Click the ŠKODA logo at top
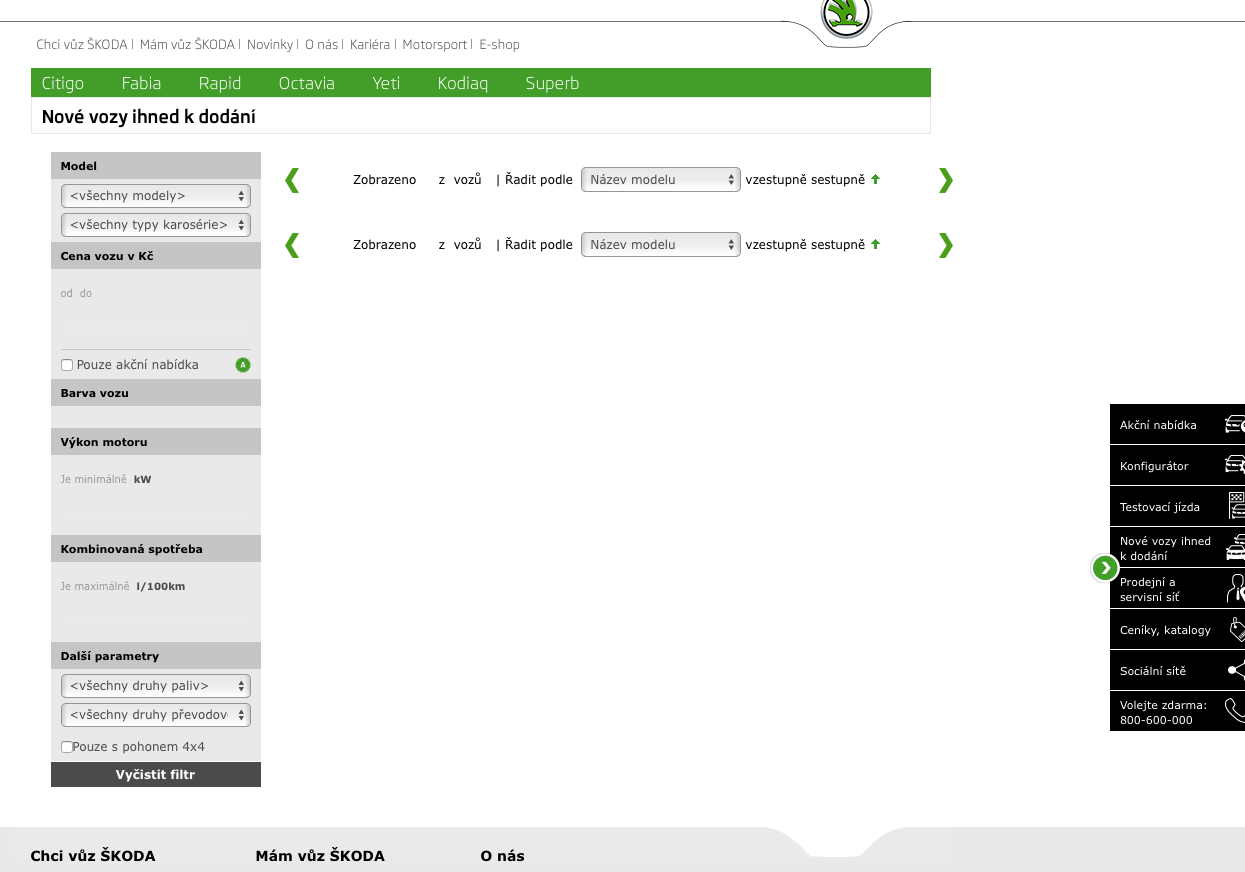1245x872 pixels. (846, 16)
